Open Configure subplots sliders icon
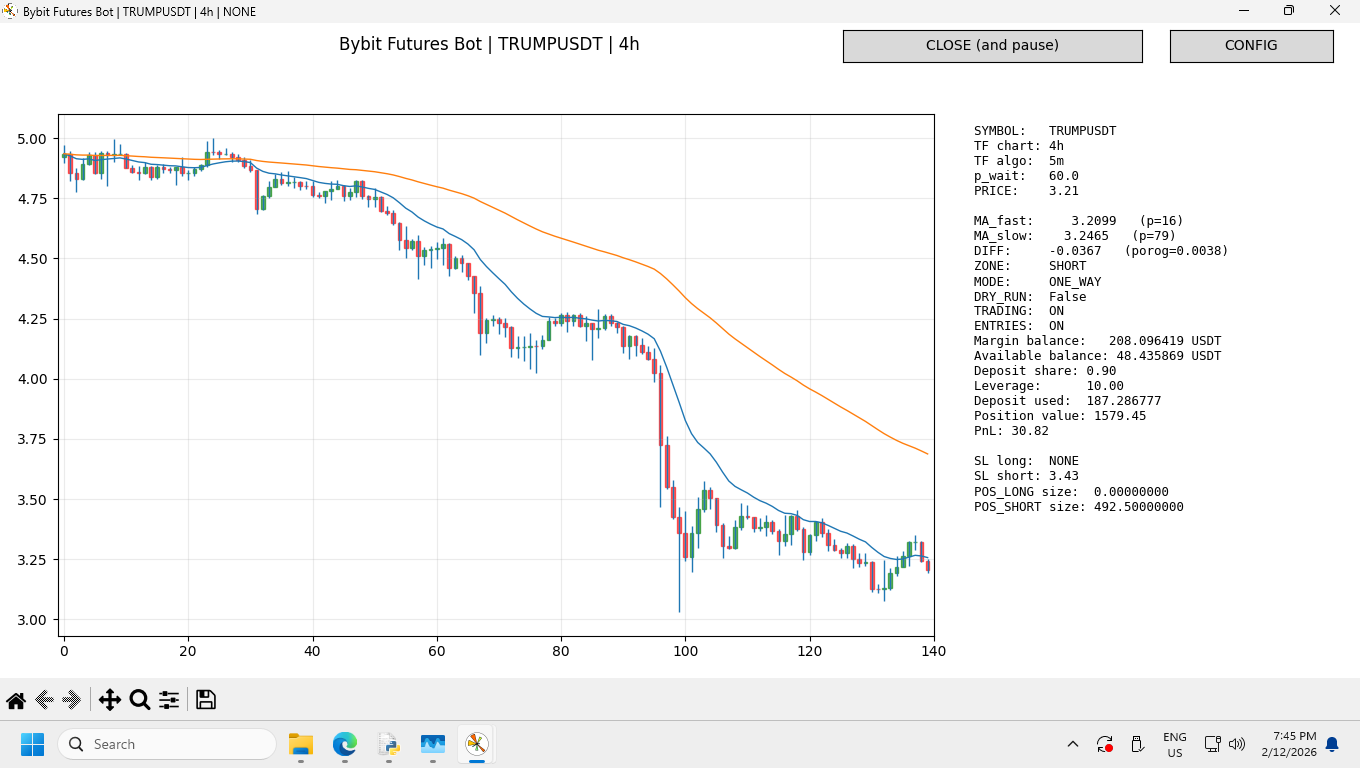This screenshot has width=1360, height=768. point(169,700)
